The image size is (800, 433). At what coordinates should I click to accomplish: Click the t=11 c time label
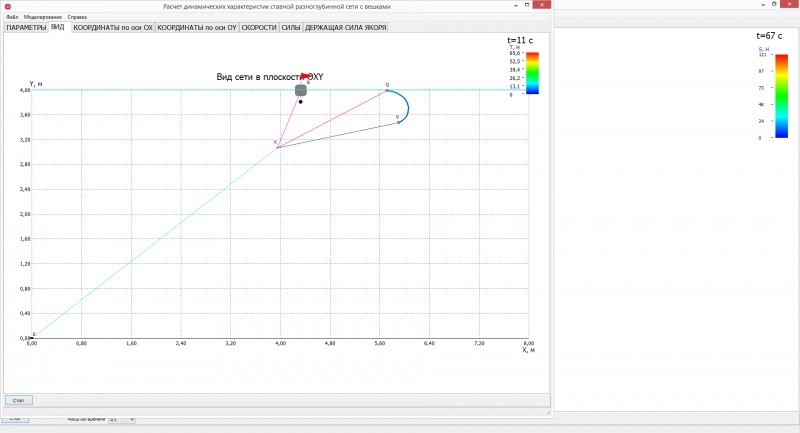(x=520, y=40)
